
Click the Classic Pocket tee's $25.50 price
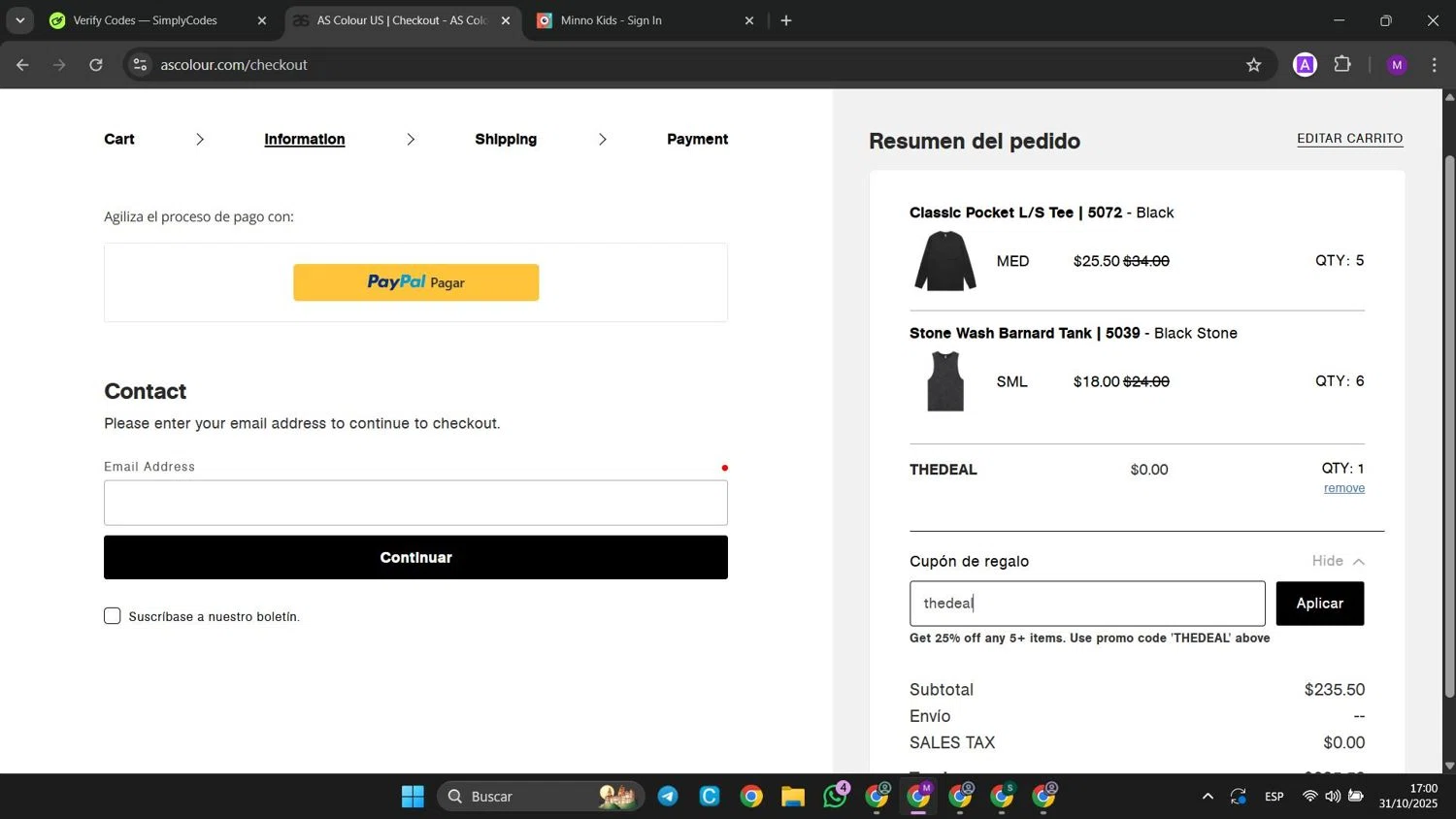click(x=1096, y=261)
